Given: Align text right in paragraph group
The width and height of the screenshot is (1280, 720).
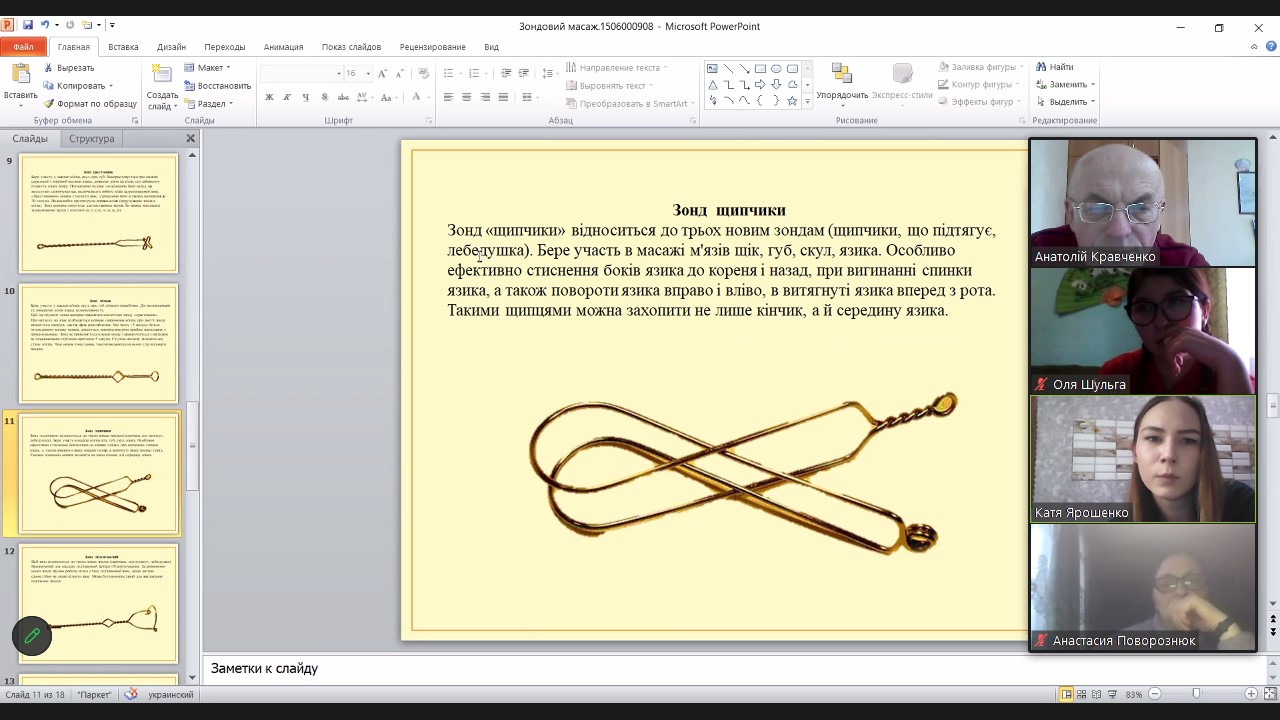Looking at the screenshot, I should coord(485,97).
